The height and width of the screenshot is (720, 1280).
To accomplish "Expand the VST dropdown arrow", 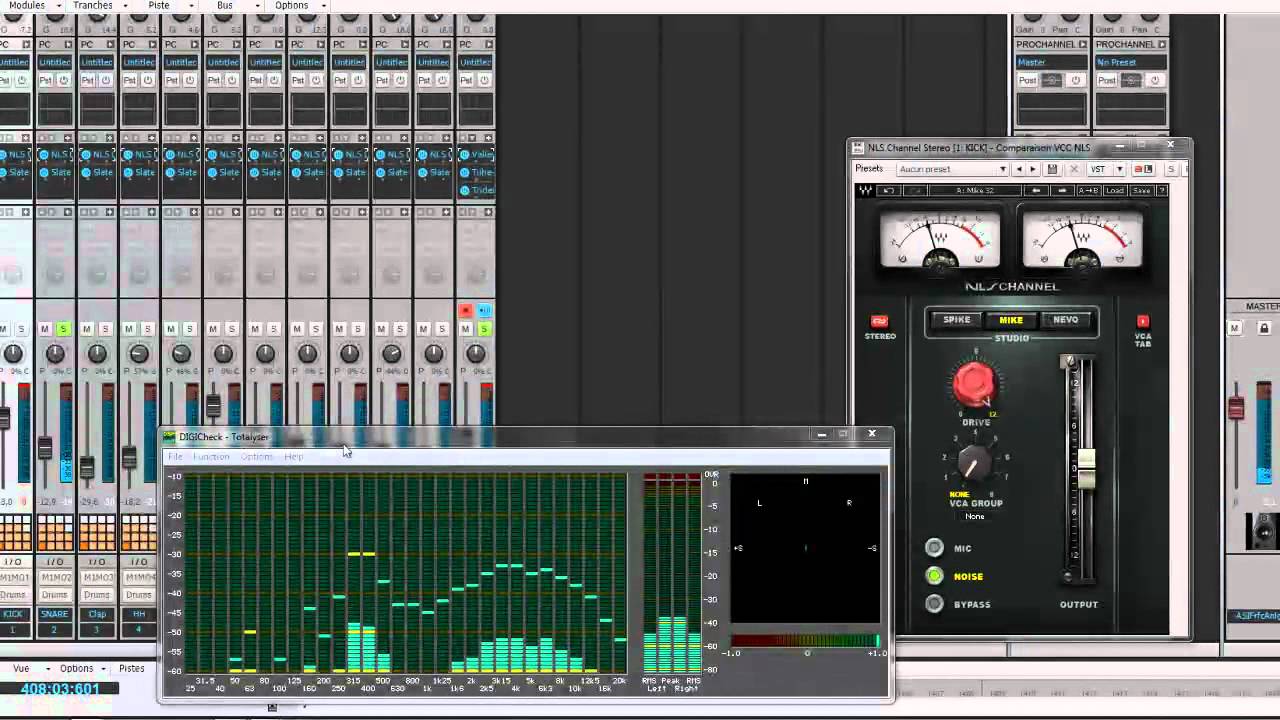I will pos(1119,169).
